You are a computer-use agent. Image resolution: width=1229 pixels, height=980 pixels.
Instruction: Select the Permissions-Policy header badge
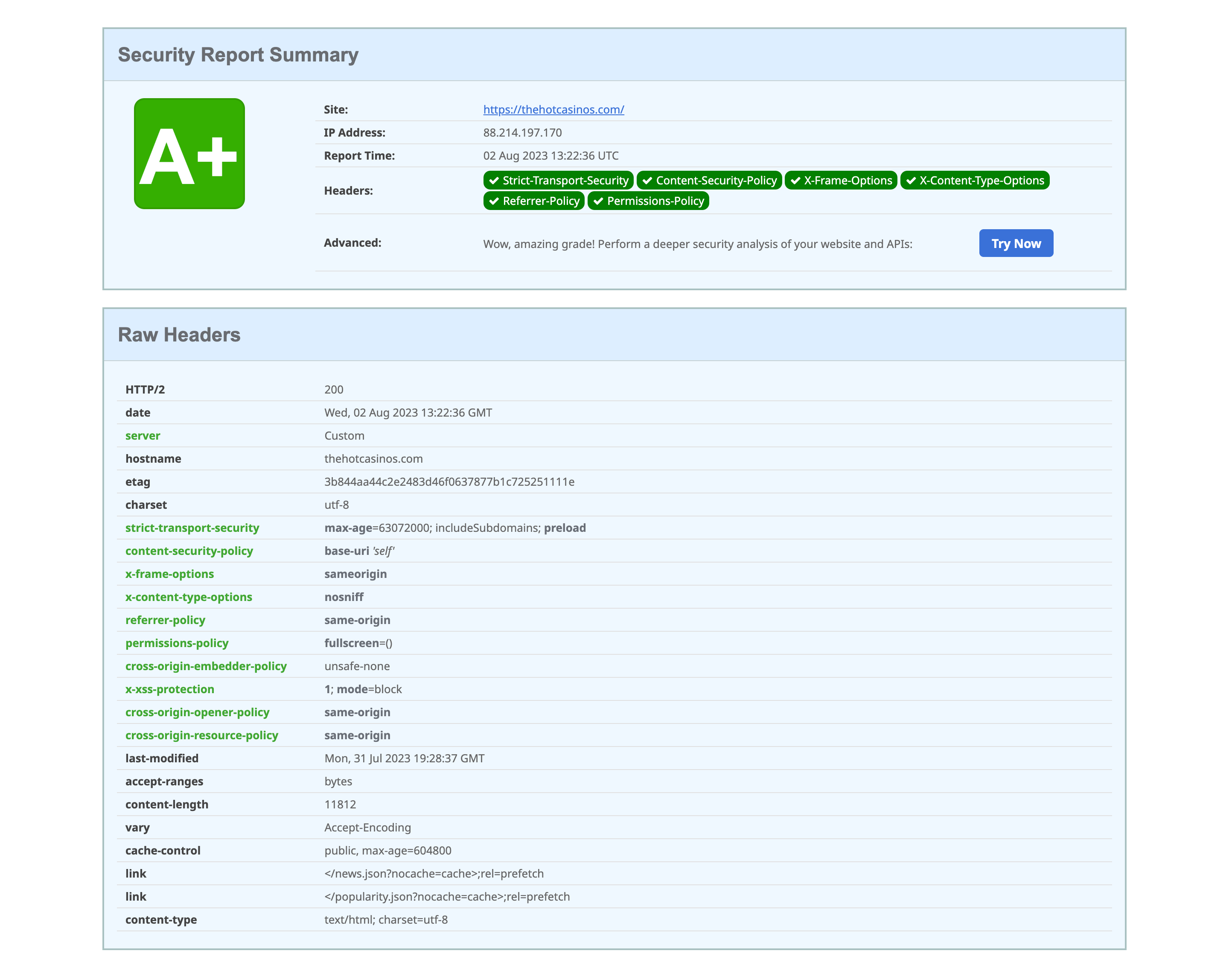pos(648,201)
